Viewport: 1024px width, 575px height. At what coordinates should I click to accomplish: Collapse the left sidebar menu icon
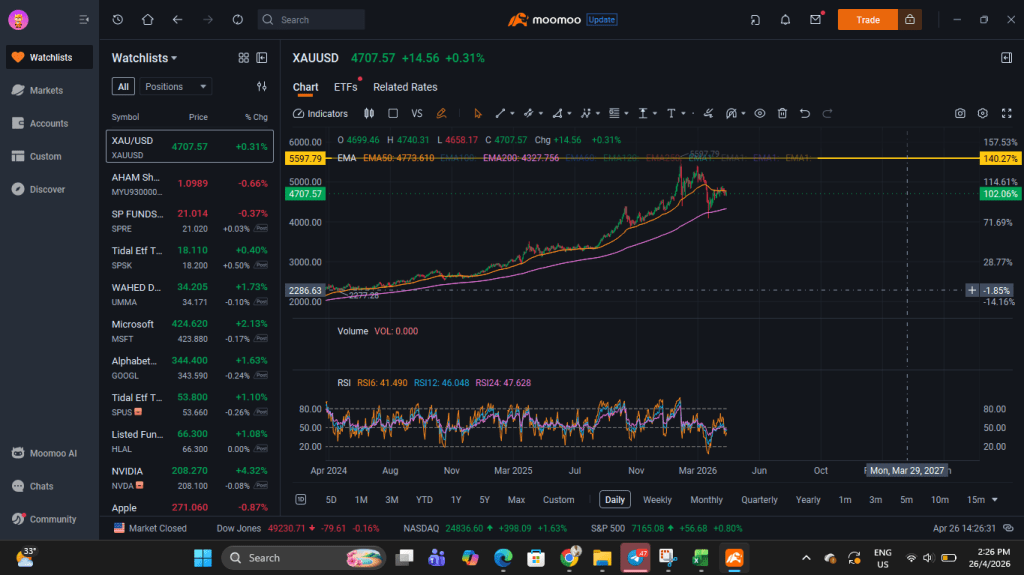pyautogui.click(x=84, y=20)
